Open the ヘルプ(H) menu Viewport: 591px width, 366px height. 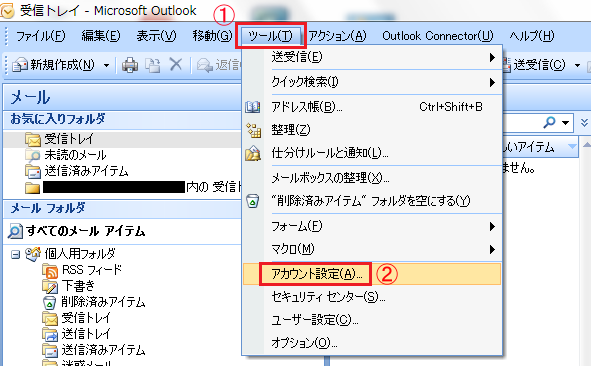(531, 36)
